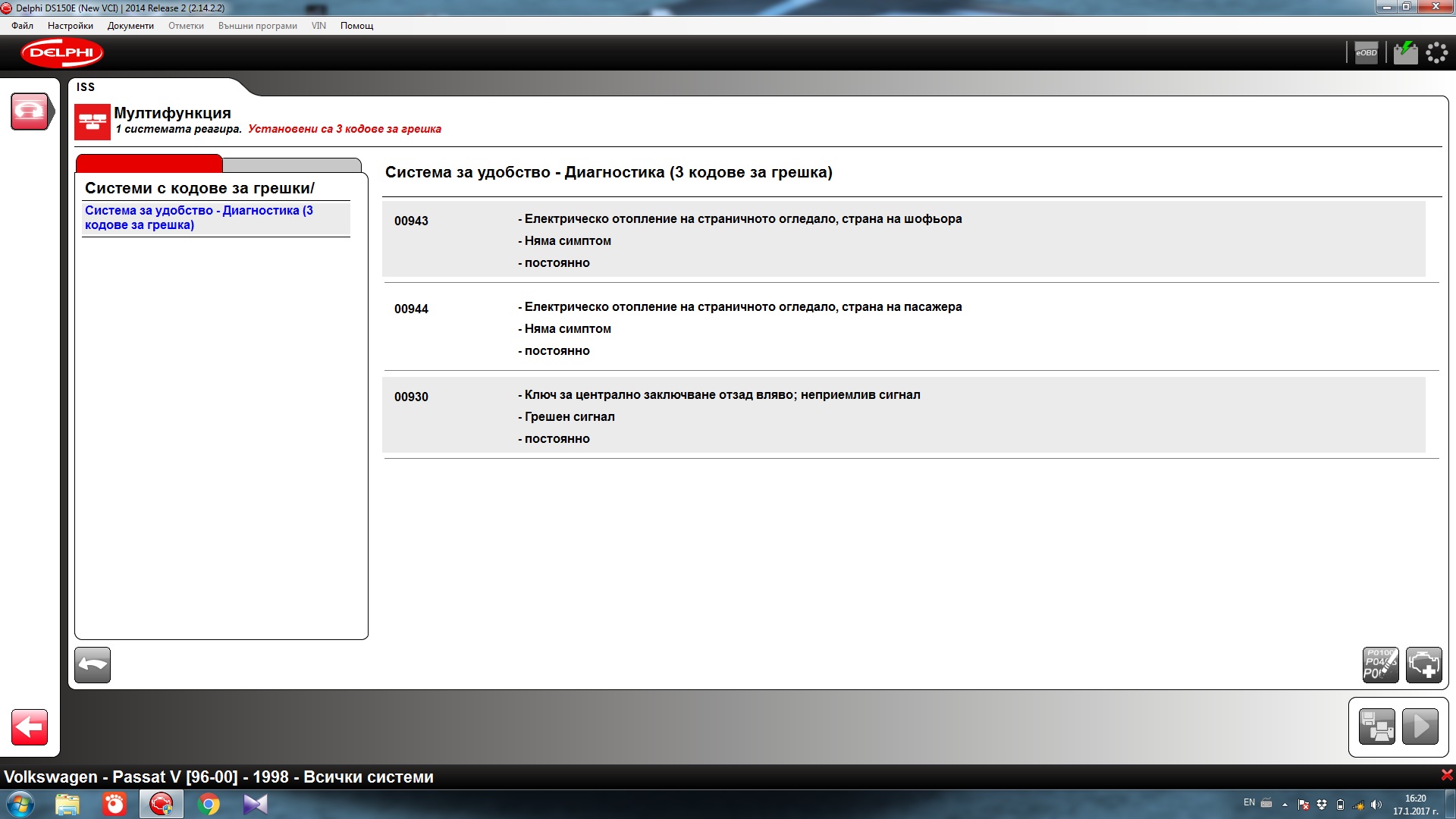Switch to the gray inactive tab
Image resolution: width=1456 pixels, height=819 pixels.
click(x=292, y=165)
